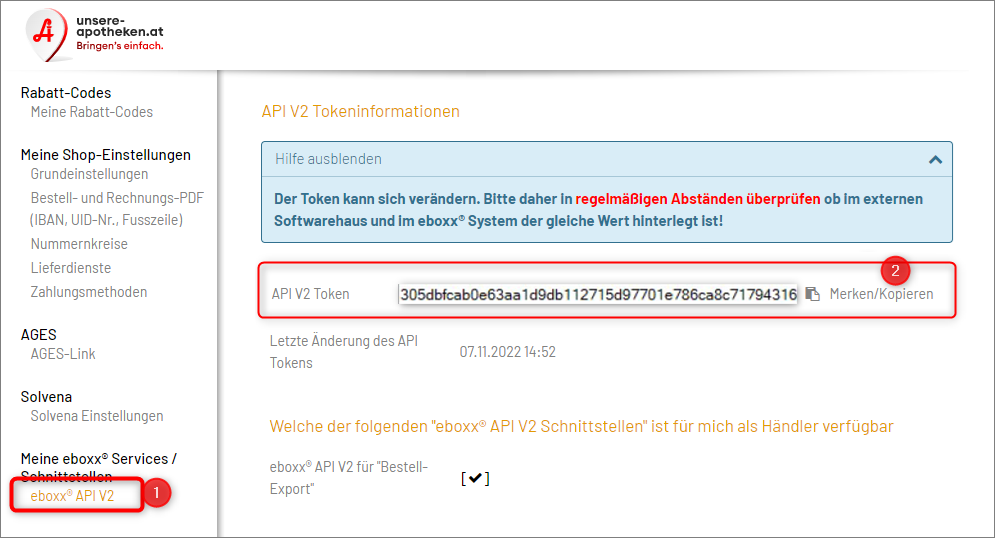Click red annotation marker number 2
The height and width of the screenshot is (538, 995).
pos(895,269)
